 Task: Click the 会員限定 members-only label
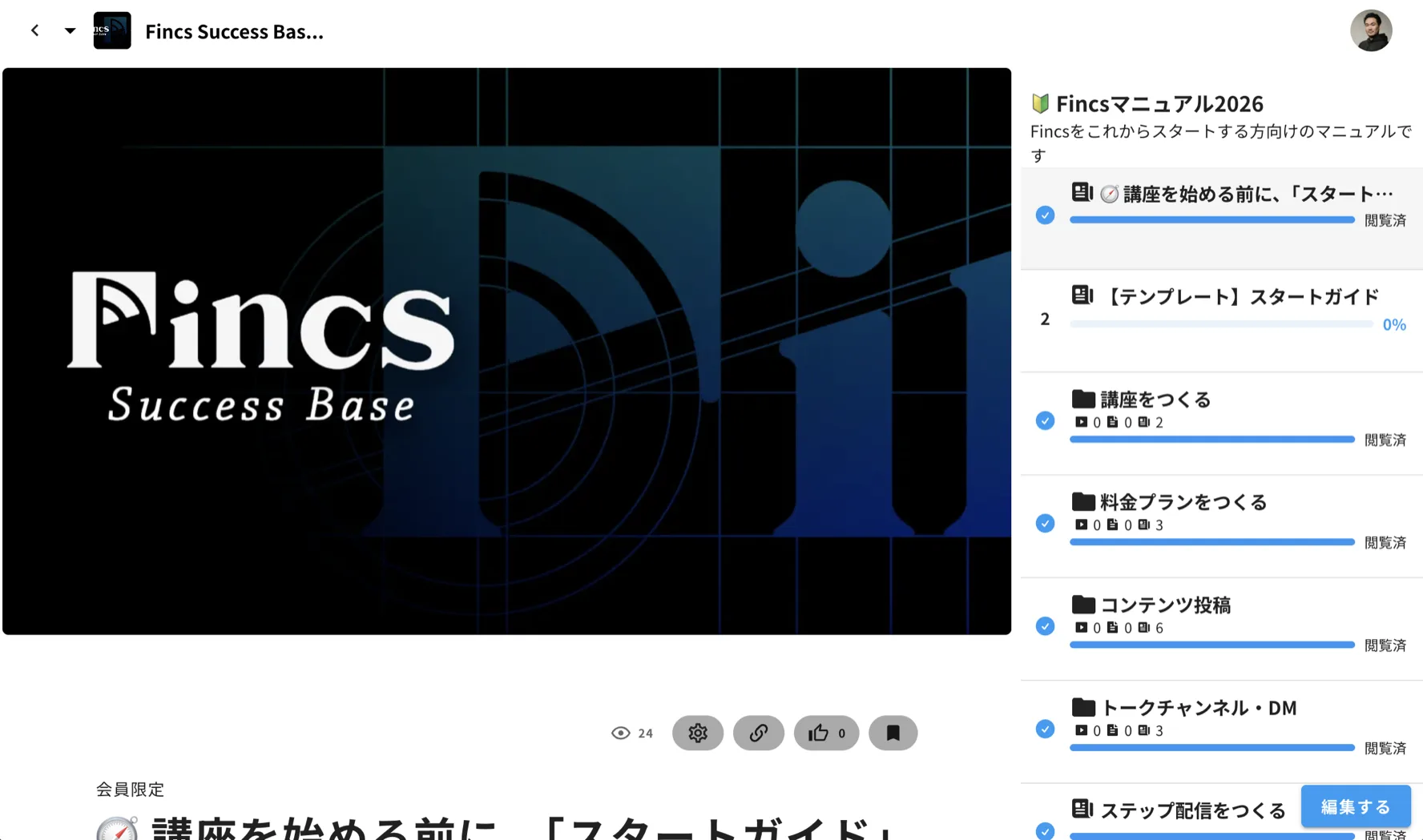click(x=130, y=790)
